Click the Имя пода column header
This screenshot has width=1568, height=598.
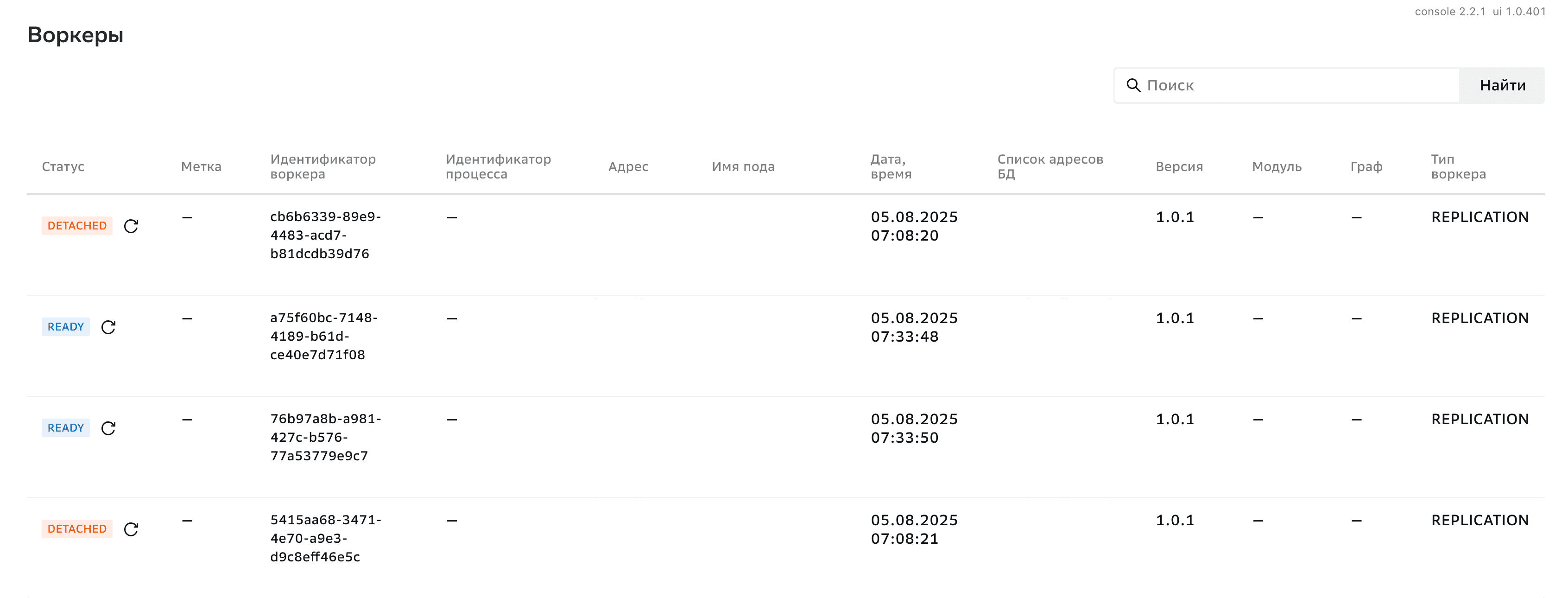[743, 167]
